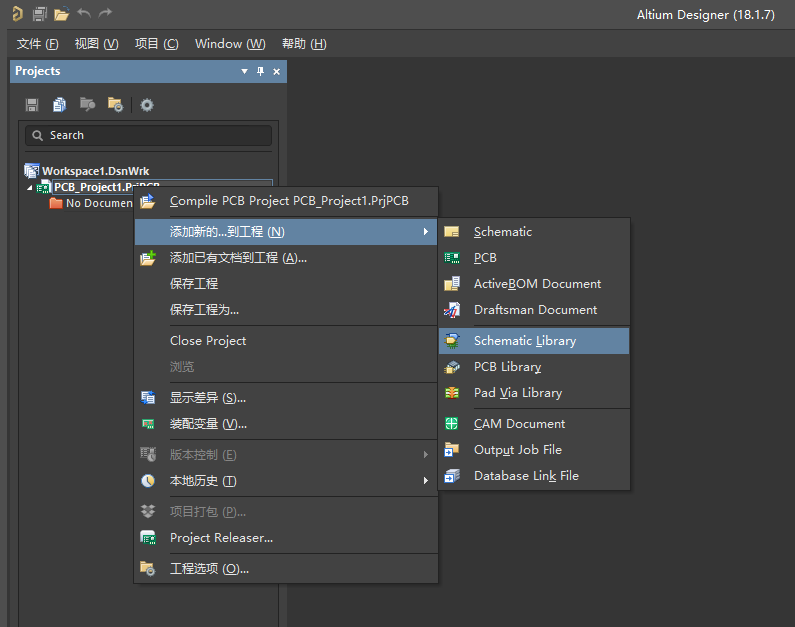Click the PCB Library icon
This screenshot has width=795, height=627.
(x=452, y=367)
